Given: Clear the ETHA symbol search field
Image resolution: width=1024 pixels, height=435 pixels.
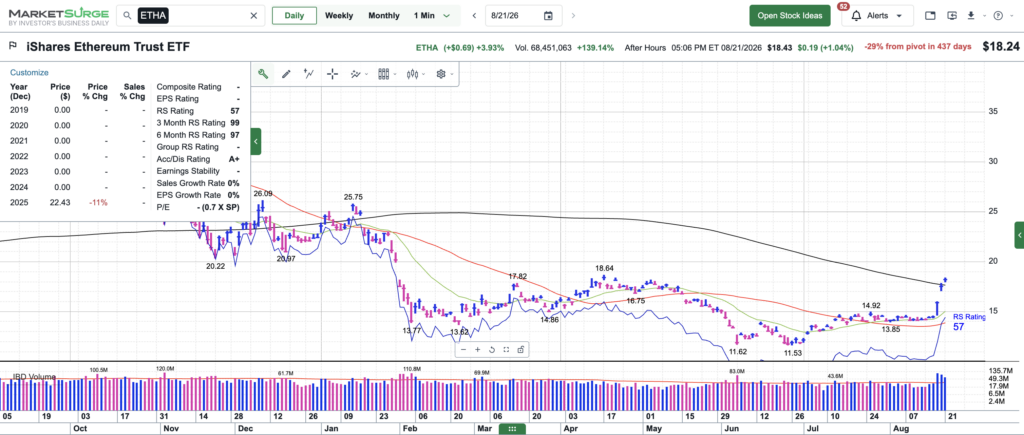Looking at the screenshot, I should pyautogui.click(x=254, y=16).
